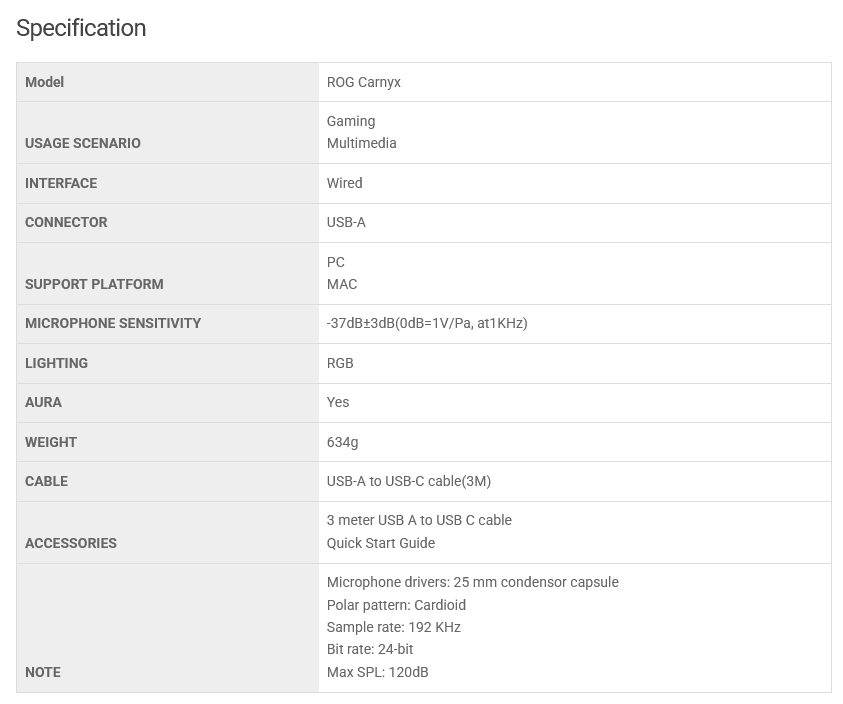Click the USAGE SCENARIO label

click(x=83, y=143)
